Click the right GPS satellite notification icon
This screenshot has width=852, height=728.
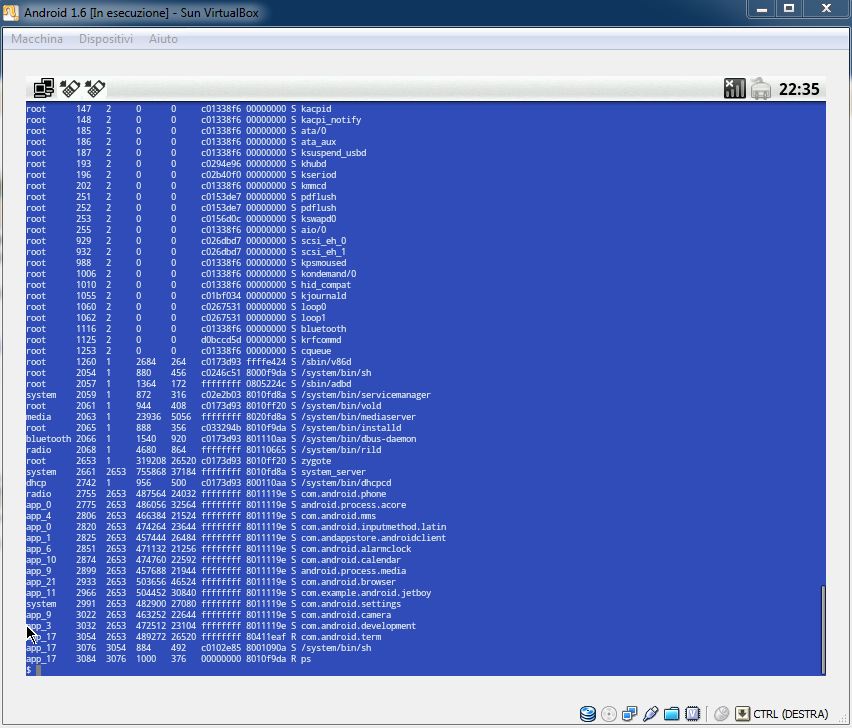95,88
